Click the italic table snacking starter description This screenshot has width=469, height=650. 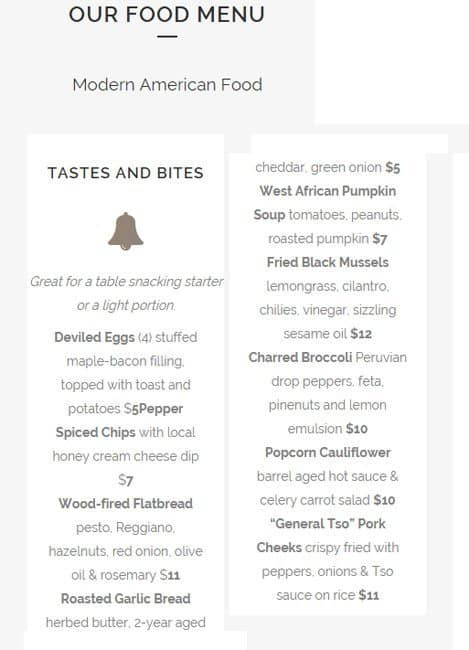coord(126,293)
